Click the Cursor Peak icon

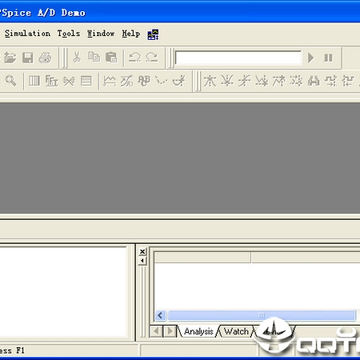pyautogui.click(x=210, y=81)
